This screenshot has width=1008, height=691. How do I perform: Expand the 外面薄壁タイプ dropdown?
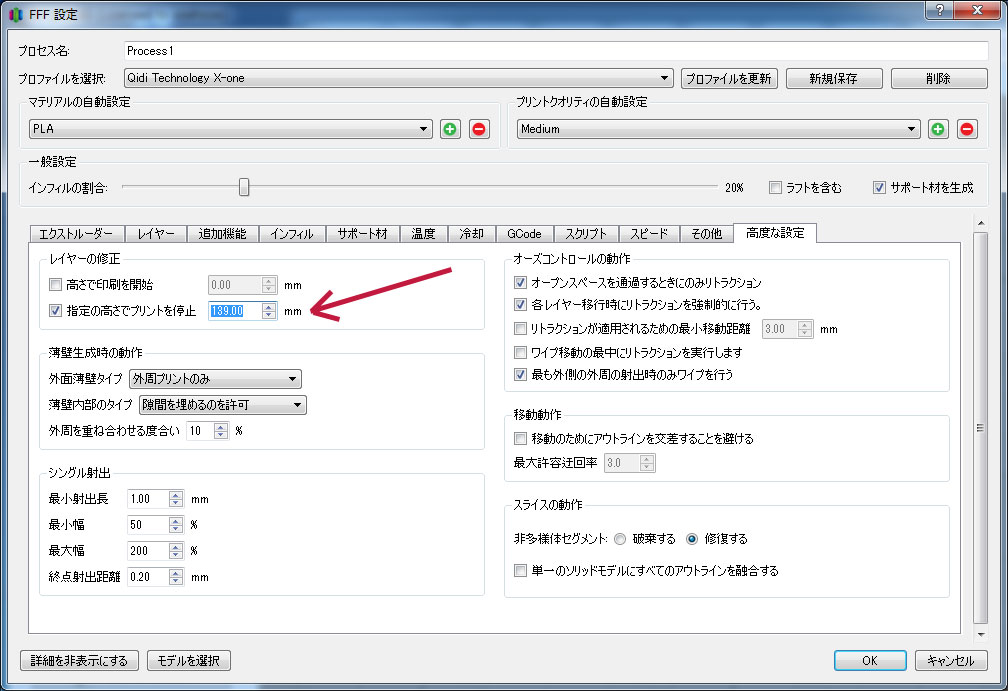pos(215,379)
